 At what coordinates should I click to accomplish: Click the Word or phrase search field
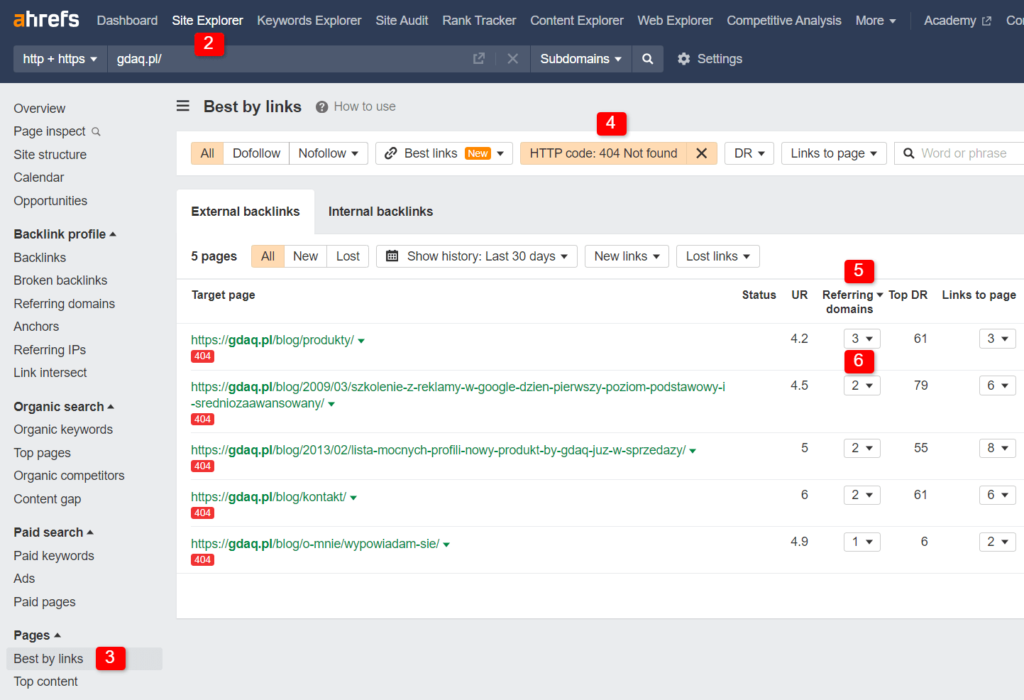pos(965,153)
